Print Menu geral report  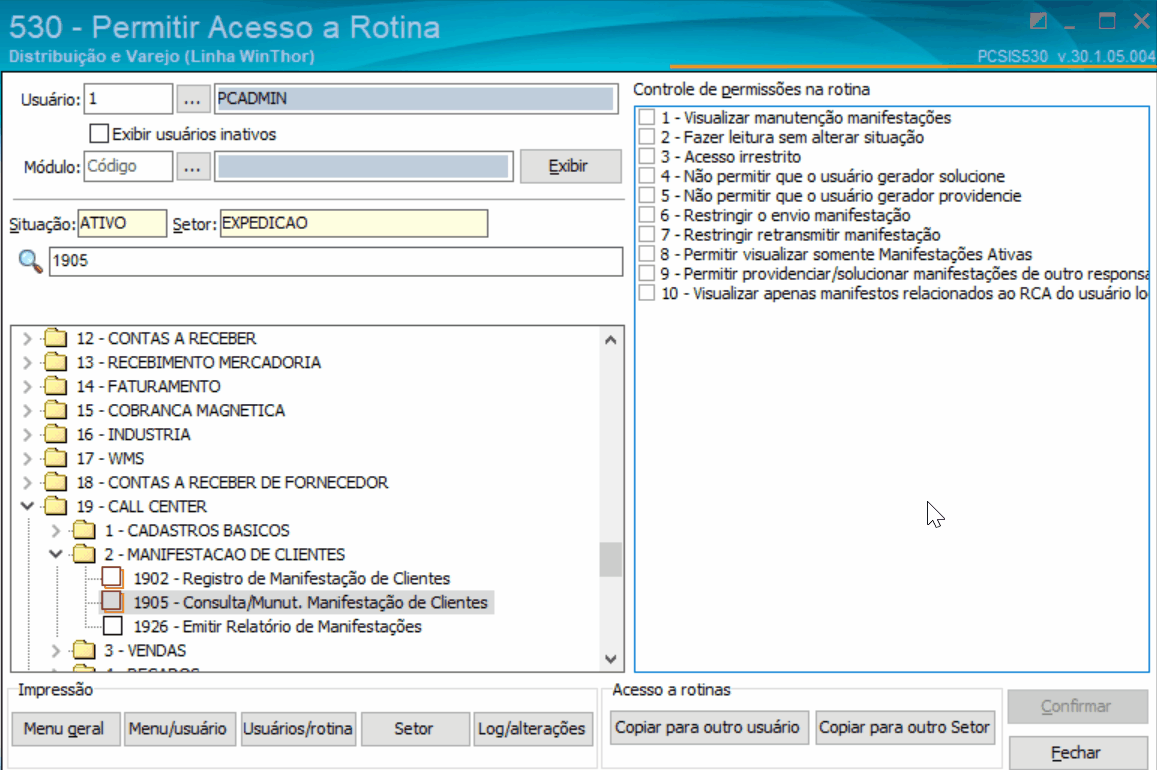click(x=64, y=729)
